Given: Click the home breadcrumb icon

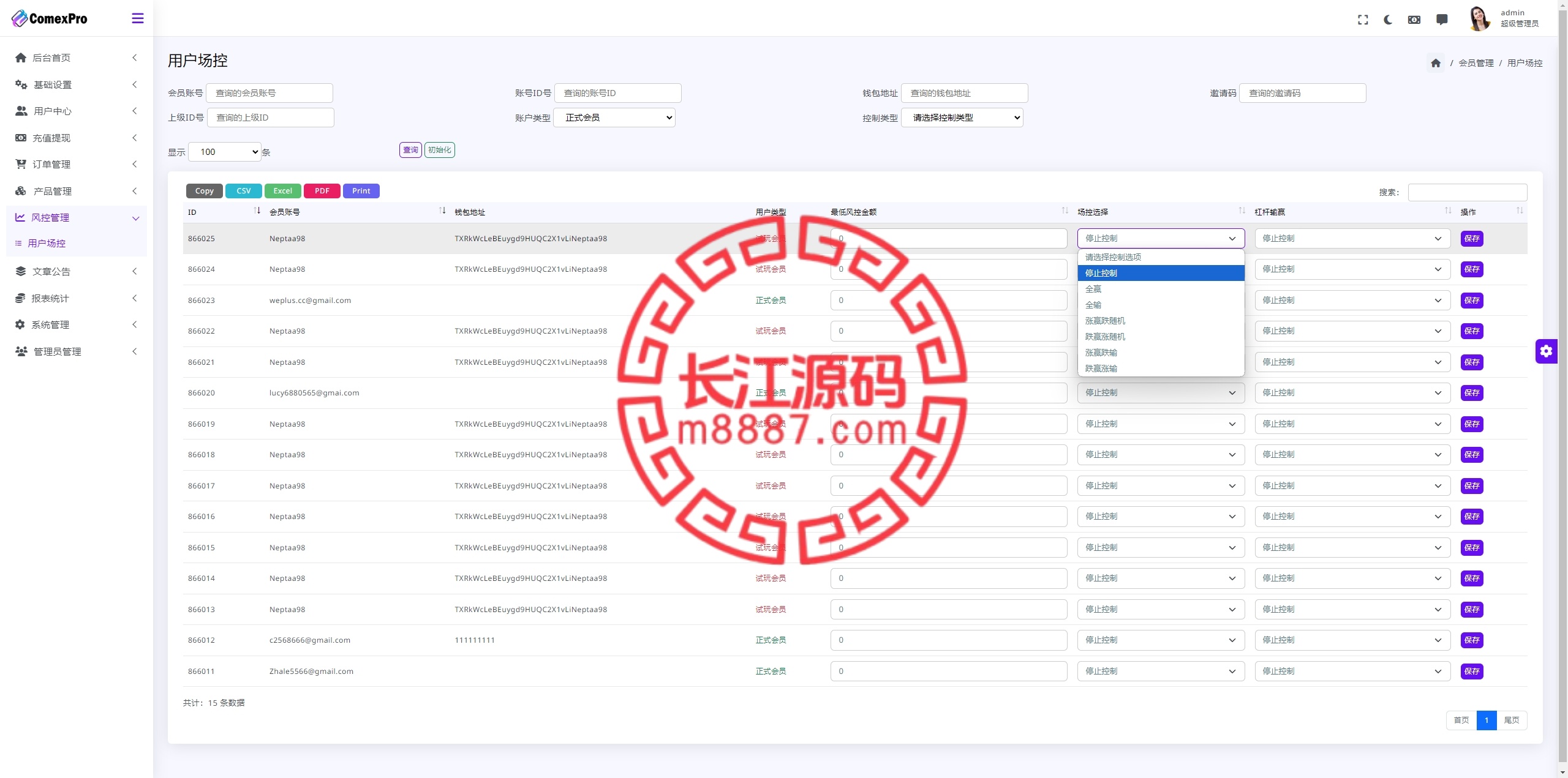Looking at the screenshot, I should 1436,62.
